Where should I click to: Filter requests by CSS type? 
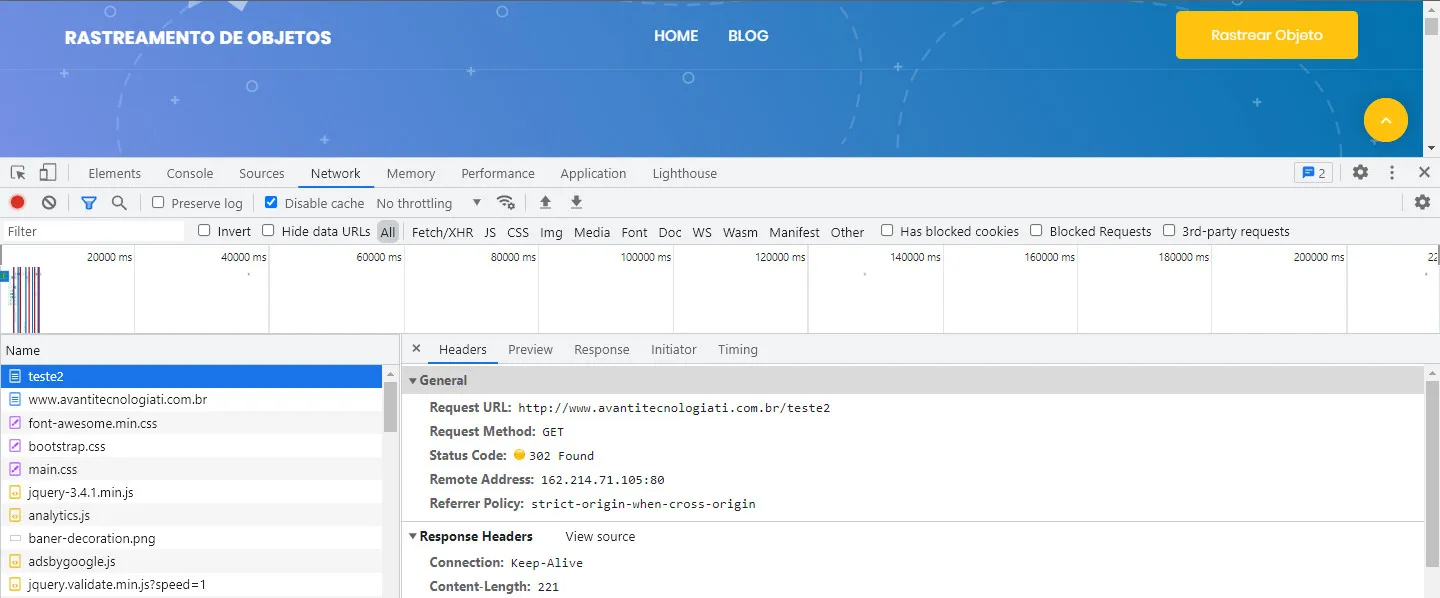coord(518,232)
